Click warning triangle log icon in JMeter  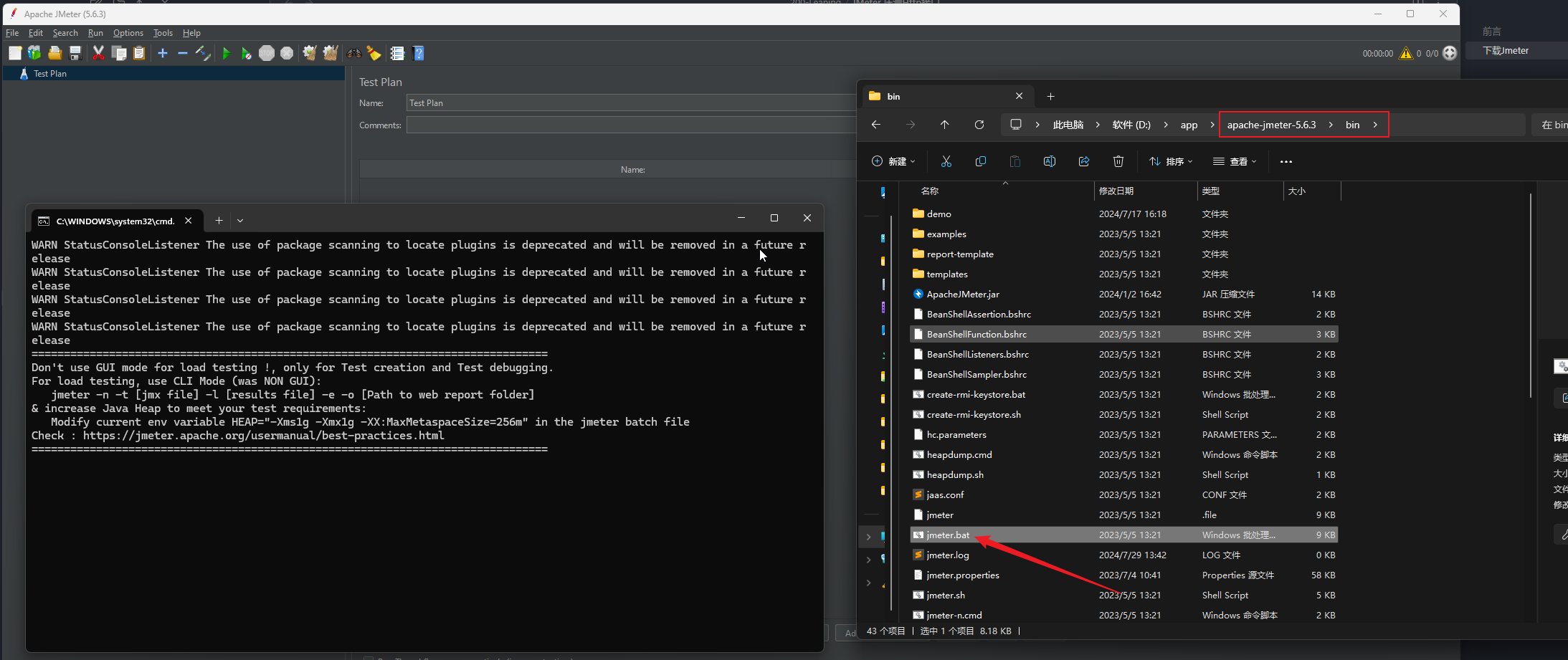(1406, 53)
